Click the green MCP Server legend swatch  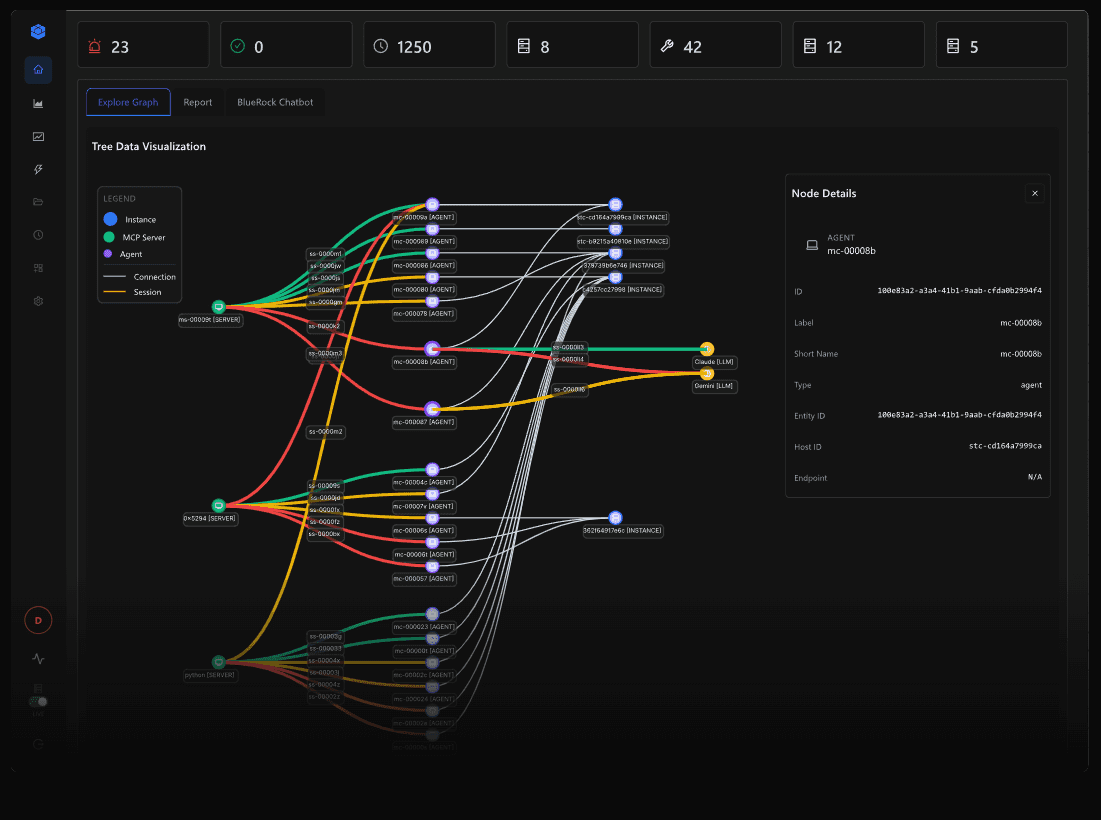(109, 237)
